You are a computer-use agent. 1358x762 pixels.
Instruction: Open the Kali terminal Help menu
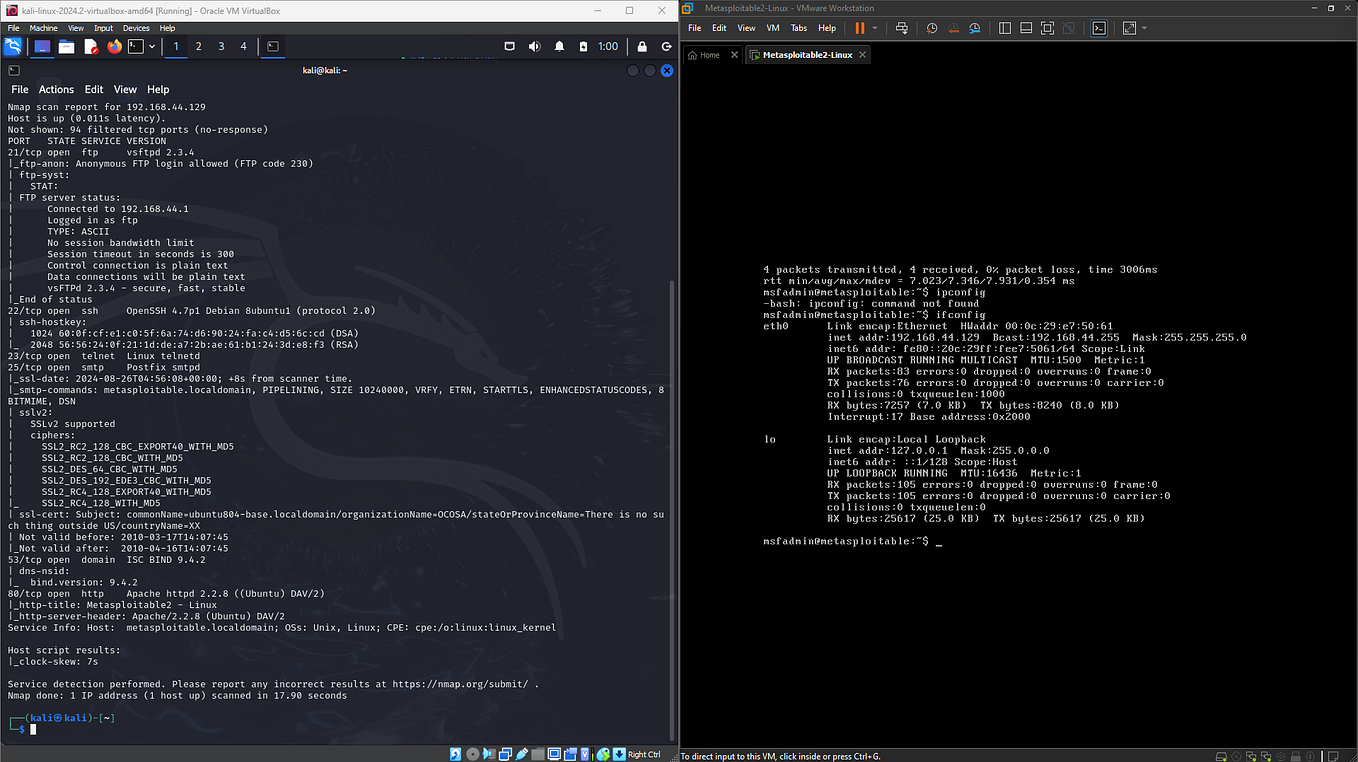pyautogui.click(x=158, y=90)
